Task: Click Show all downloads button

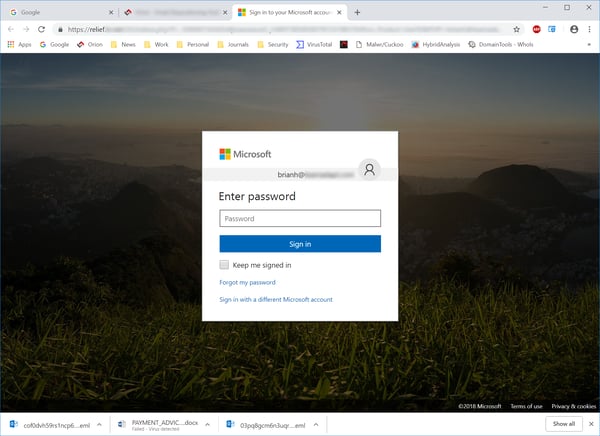Action: pos(563,424)
